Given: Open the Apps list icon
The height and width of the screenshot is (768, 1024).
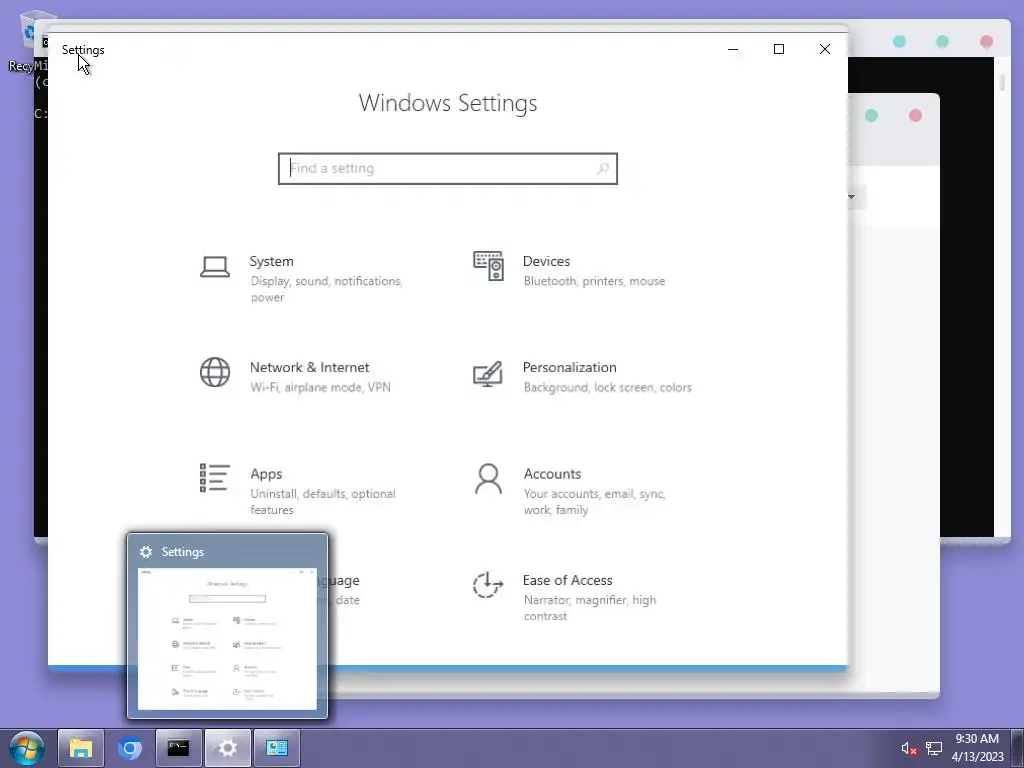Looking at the screenshot, I should click(214, 477).
